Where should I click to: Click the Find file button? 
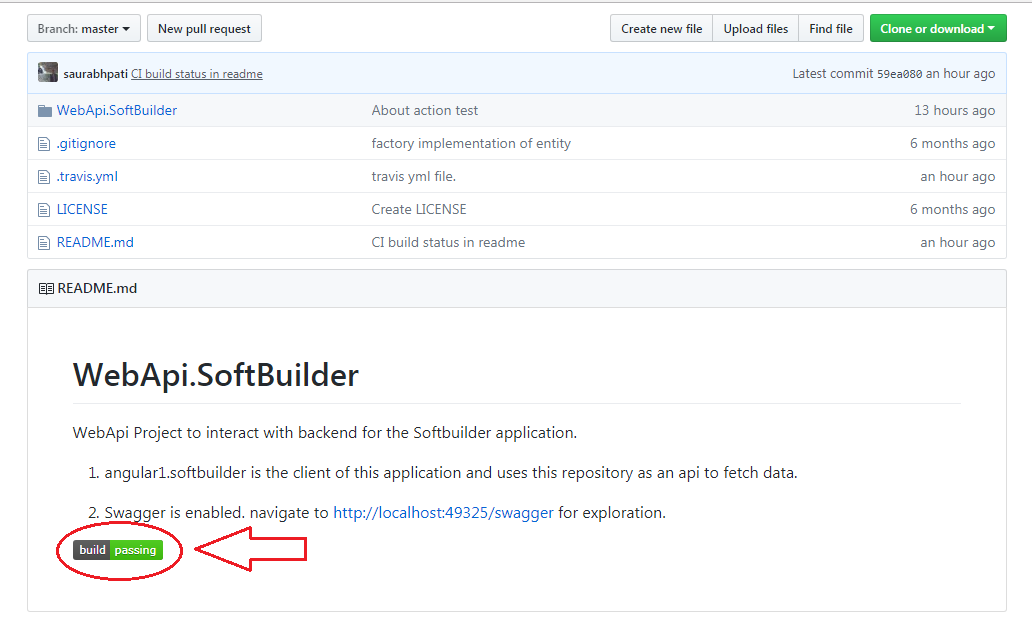(831, 29)
